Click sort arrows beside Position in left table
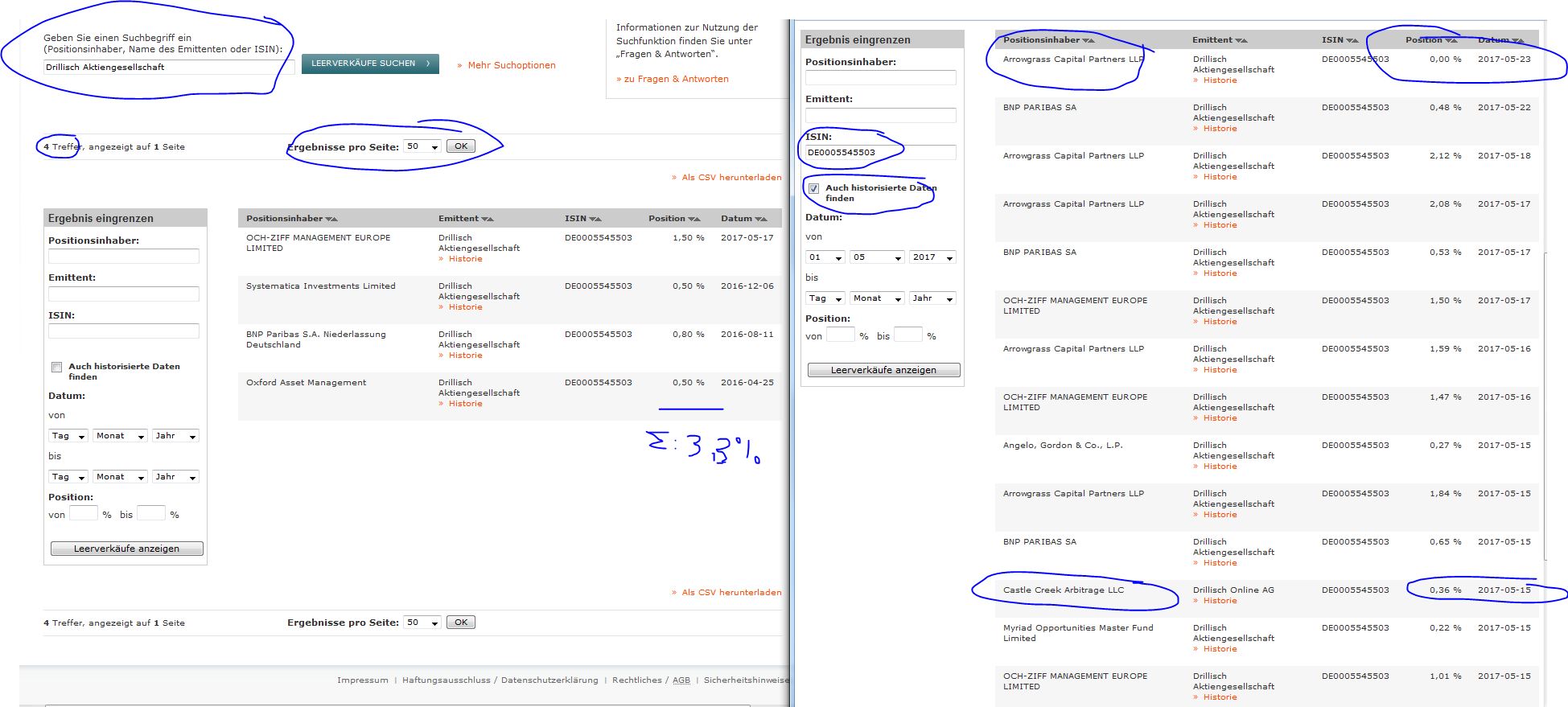1568x707 pixels. tap(694, 219)
